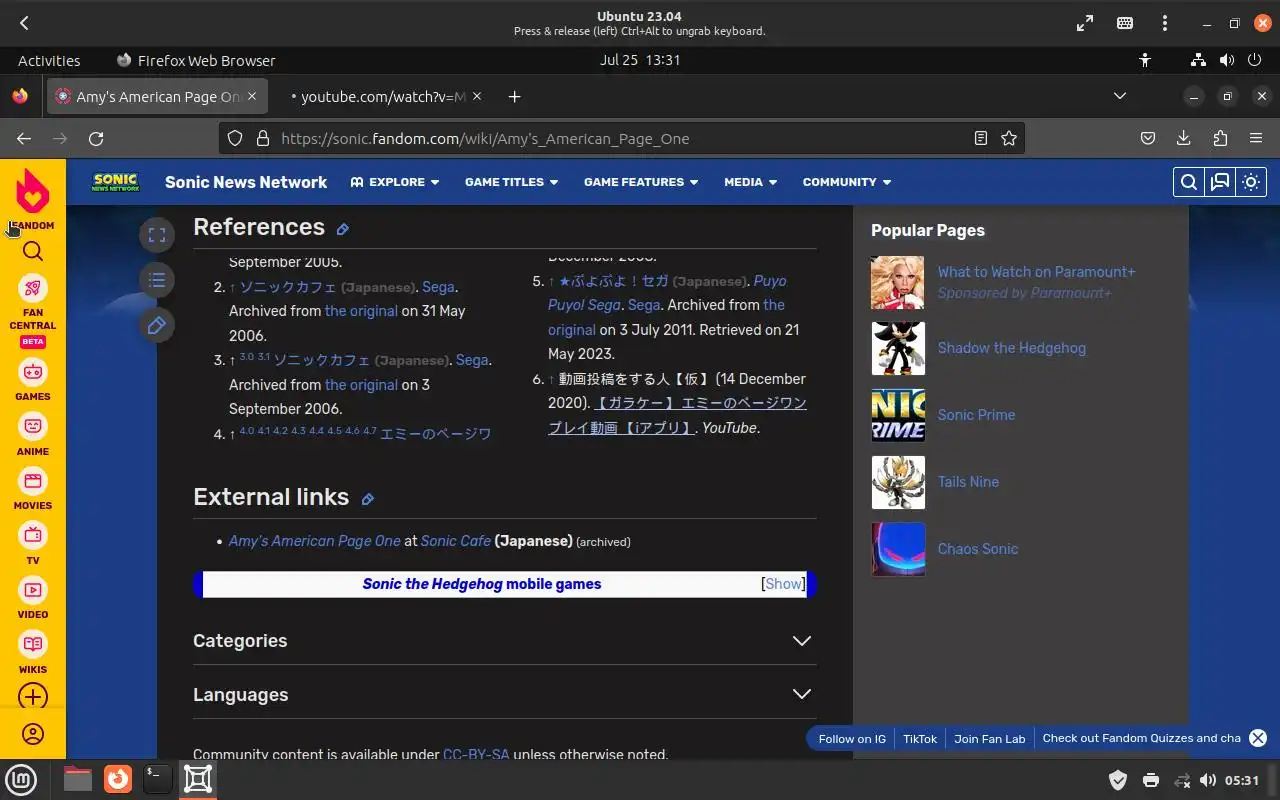Screen dimensions: 1280x800
Task: Edit the References section pencil icon
Action: [342, 229]
